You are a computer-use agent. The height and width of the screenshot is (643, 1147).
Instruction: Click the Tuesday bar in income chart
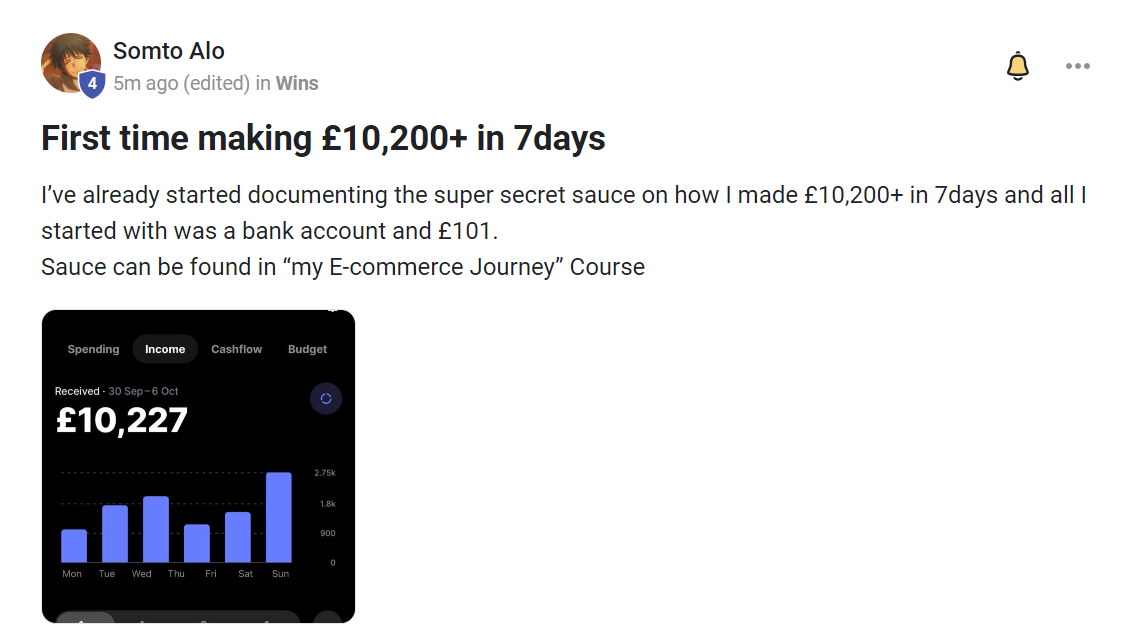[x=115, y=534]
